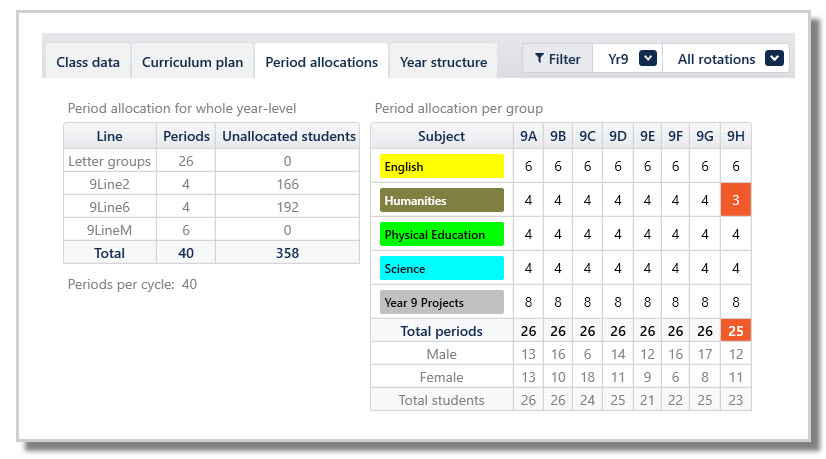Click the green Physical Education swatch
Screen dimensions: 826x459
tap(441, 235)
